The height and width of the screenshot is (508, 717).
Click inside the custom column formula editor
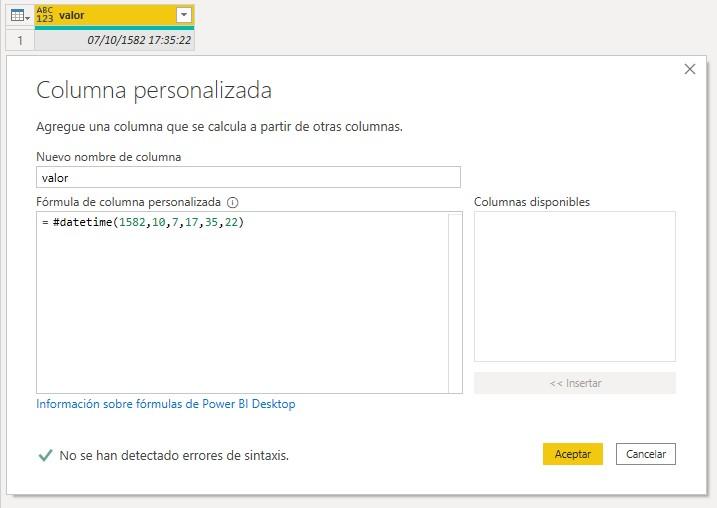coord(240,300)
